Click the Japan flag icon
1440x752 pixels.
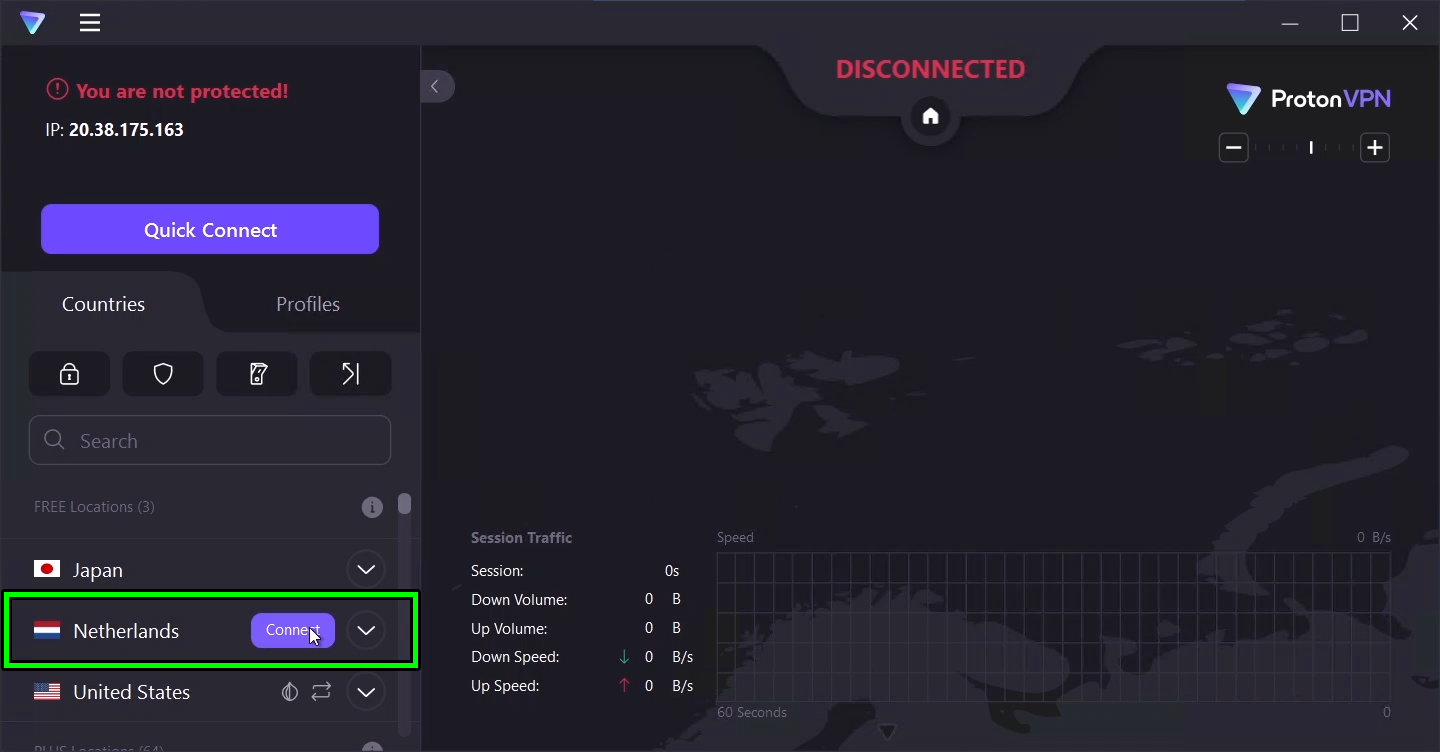(x=47, y=569)
